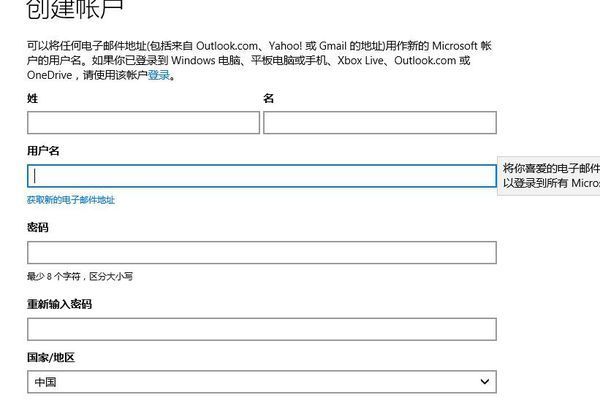The image size is (600, 403).
Task: Click the 登录 sign-in link
Action: coord(159,75)
